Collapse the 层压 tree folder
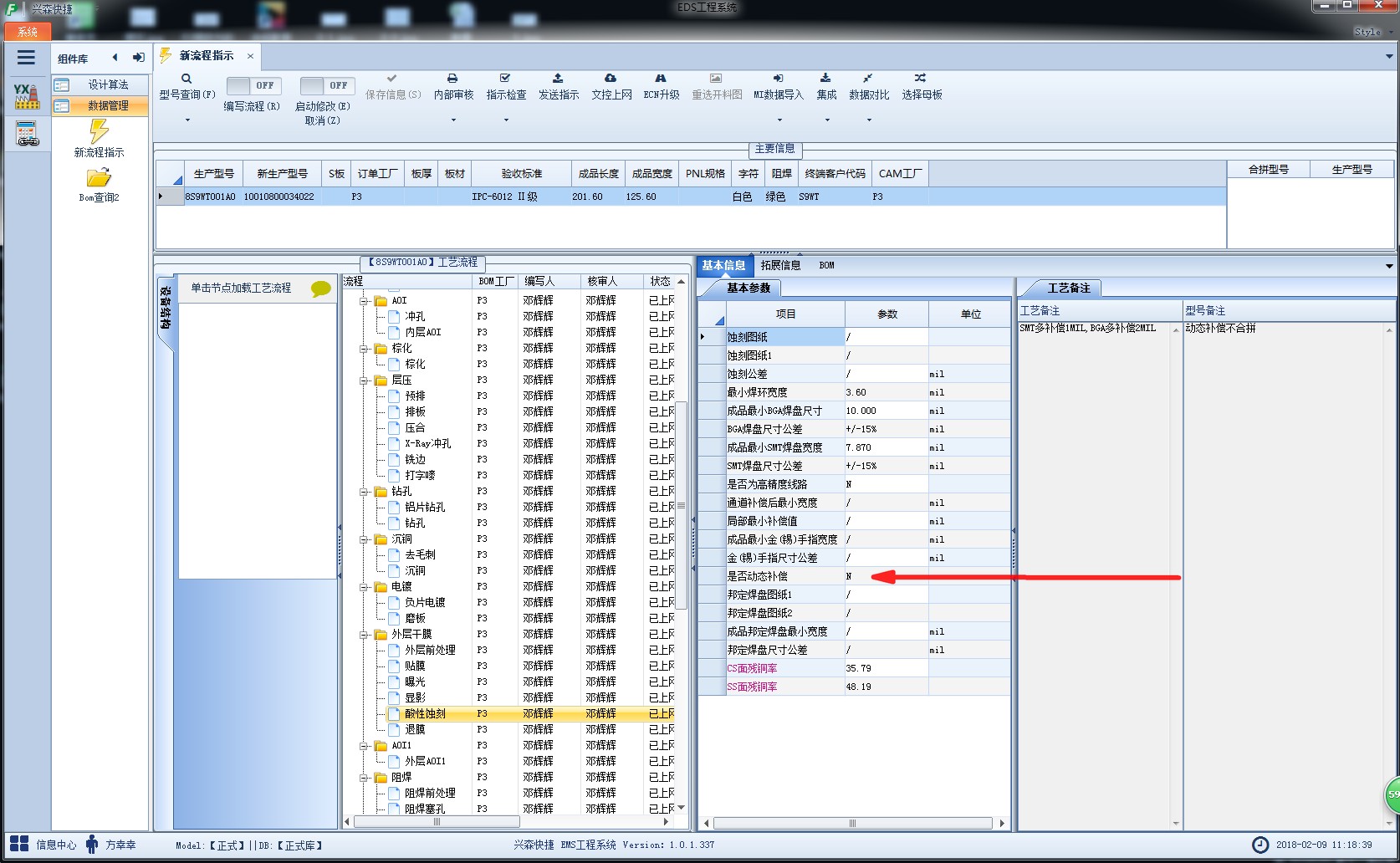This screenshot has width=1400, height=863. pyautogui.click(x=364, y=380)
